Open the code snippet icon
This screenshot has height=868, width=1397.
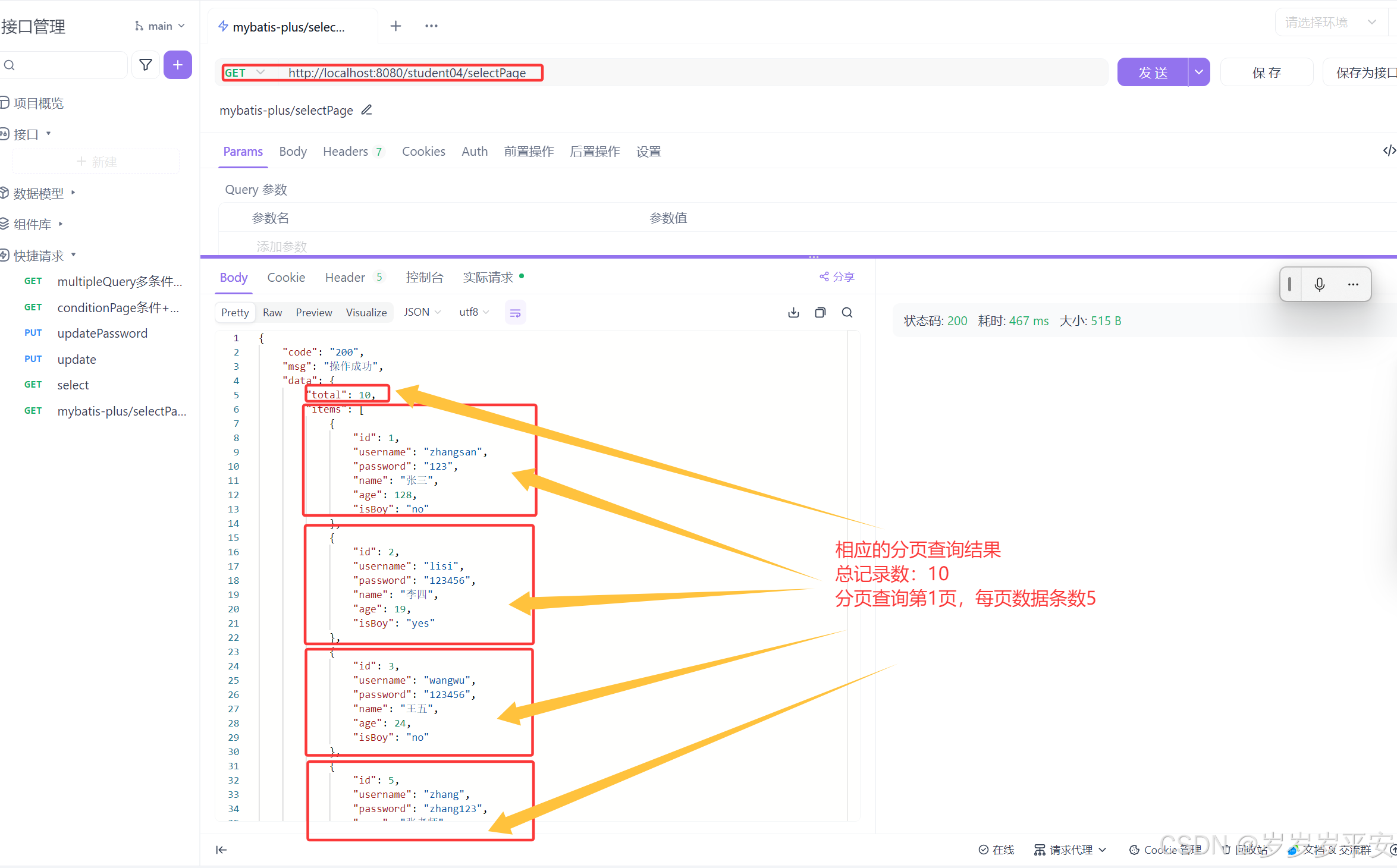coord(1389,151)
